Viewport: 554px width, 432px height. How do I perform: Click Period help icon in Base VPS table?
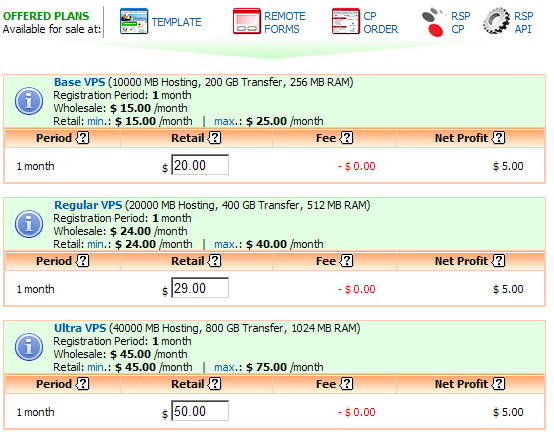(x=83, y=137)
